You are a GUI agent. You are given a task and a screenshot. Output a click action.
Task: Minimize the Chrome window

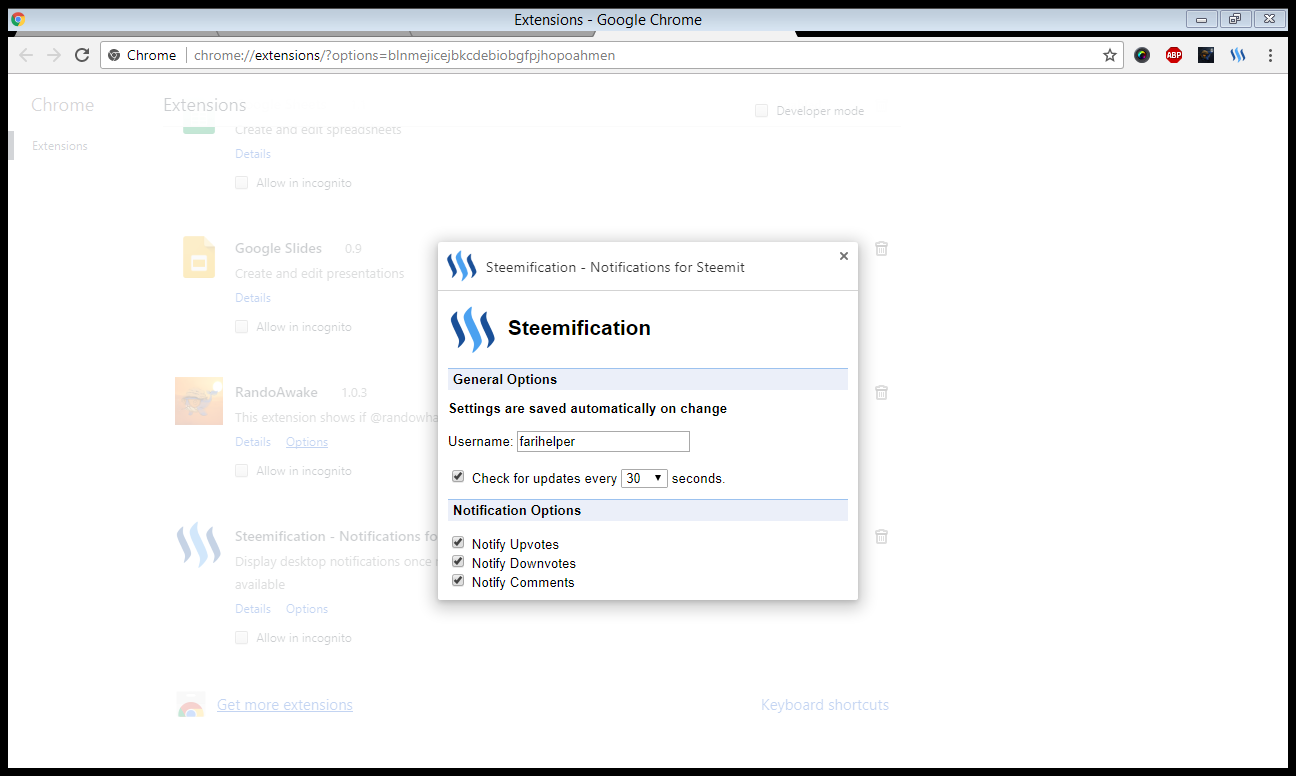(1202, 19)
